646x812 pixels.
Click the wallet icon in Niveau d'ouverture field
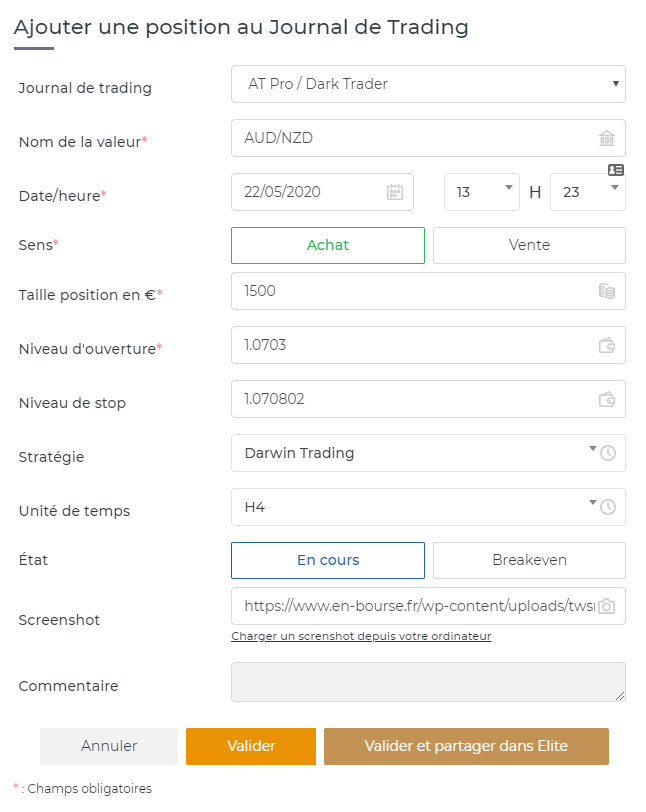click(610, 345)
